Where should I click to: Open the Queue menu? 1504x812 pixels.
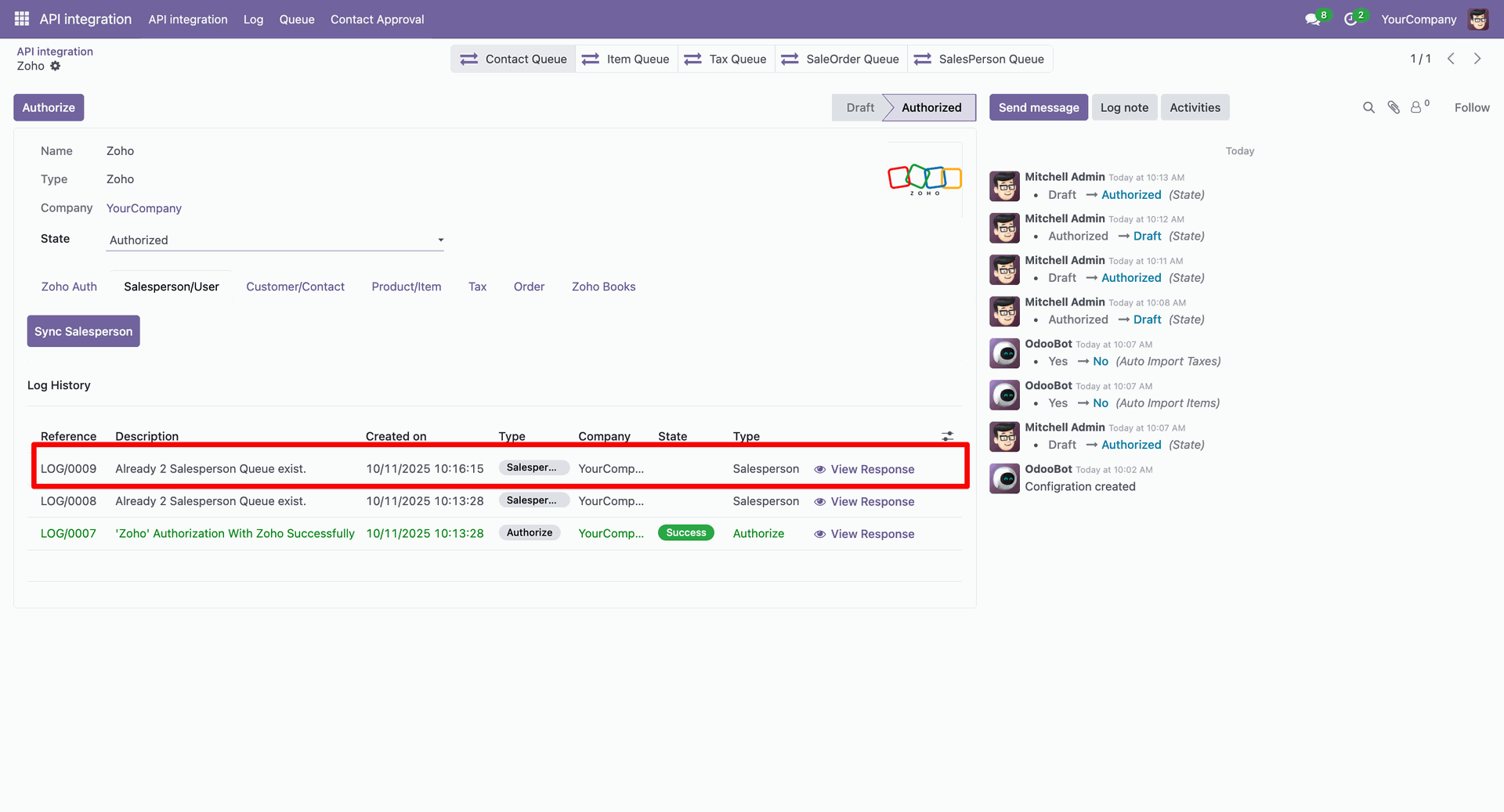[x=297, y=19]
